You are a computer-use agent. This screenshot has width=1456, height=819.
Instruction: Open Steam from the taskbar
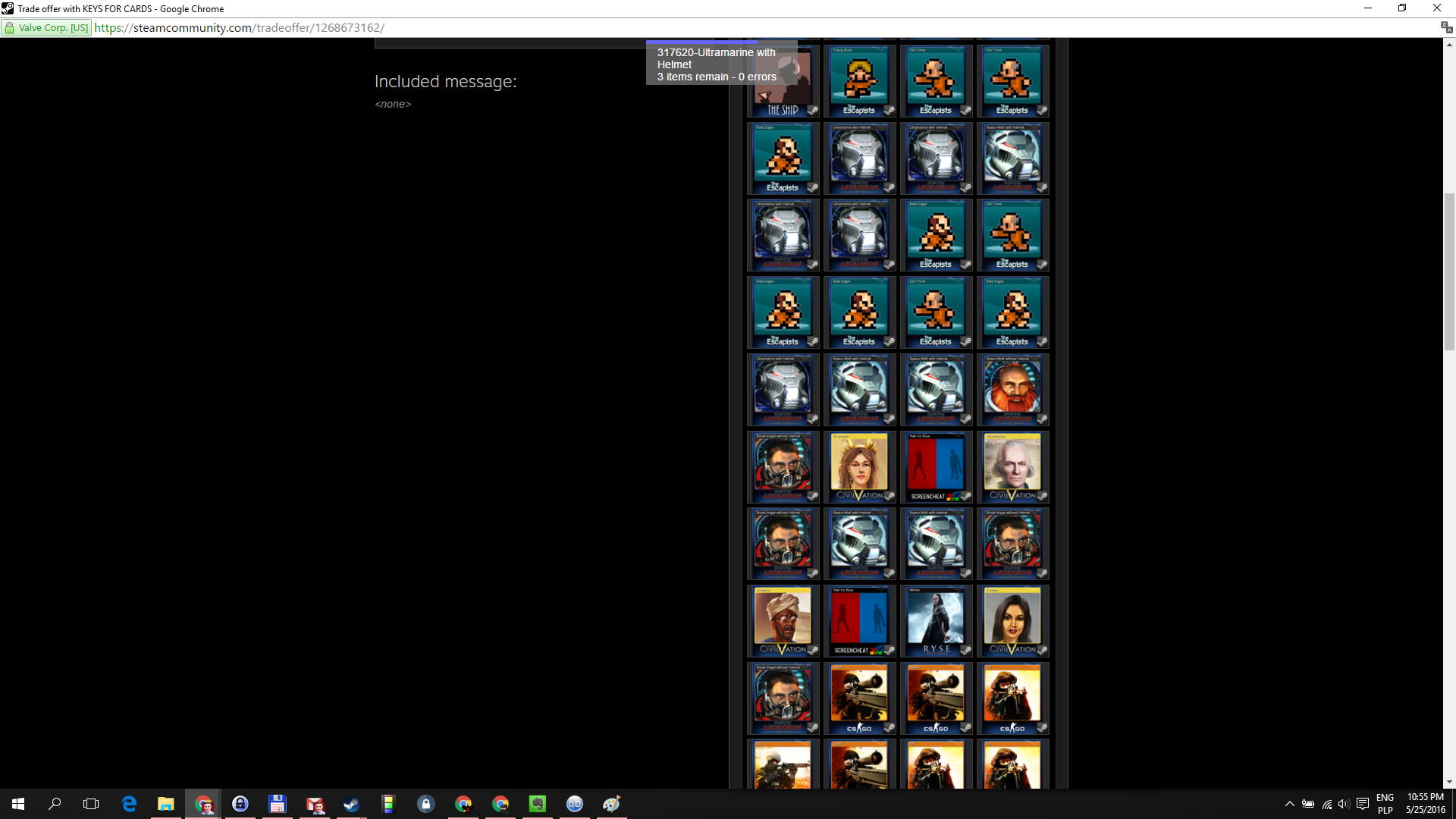(351, 804)
